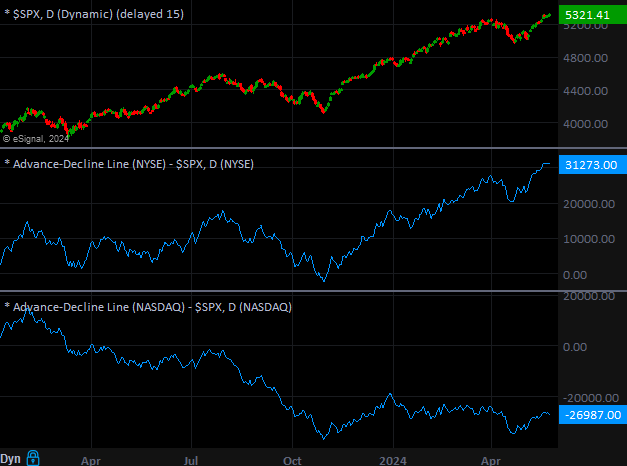Click the eSignal, 2024 copyright text
This screenshot has width=627, height=466.
click(x=36, y=139)
